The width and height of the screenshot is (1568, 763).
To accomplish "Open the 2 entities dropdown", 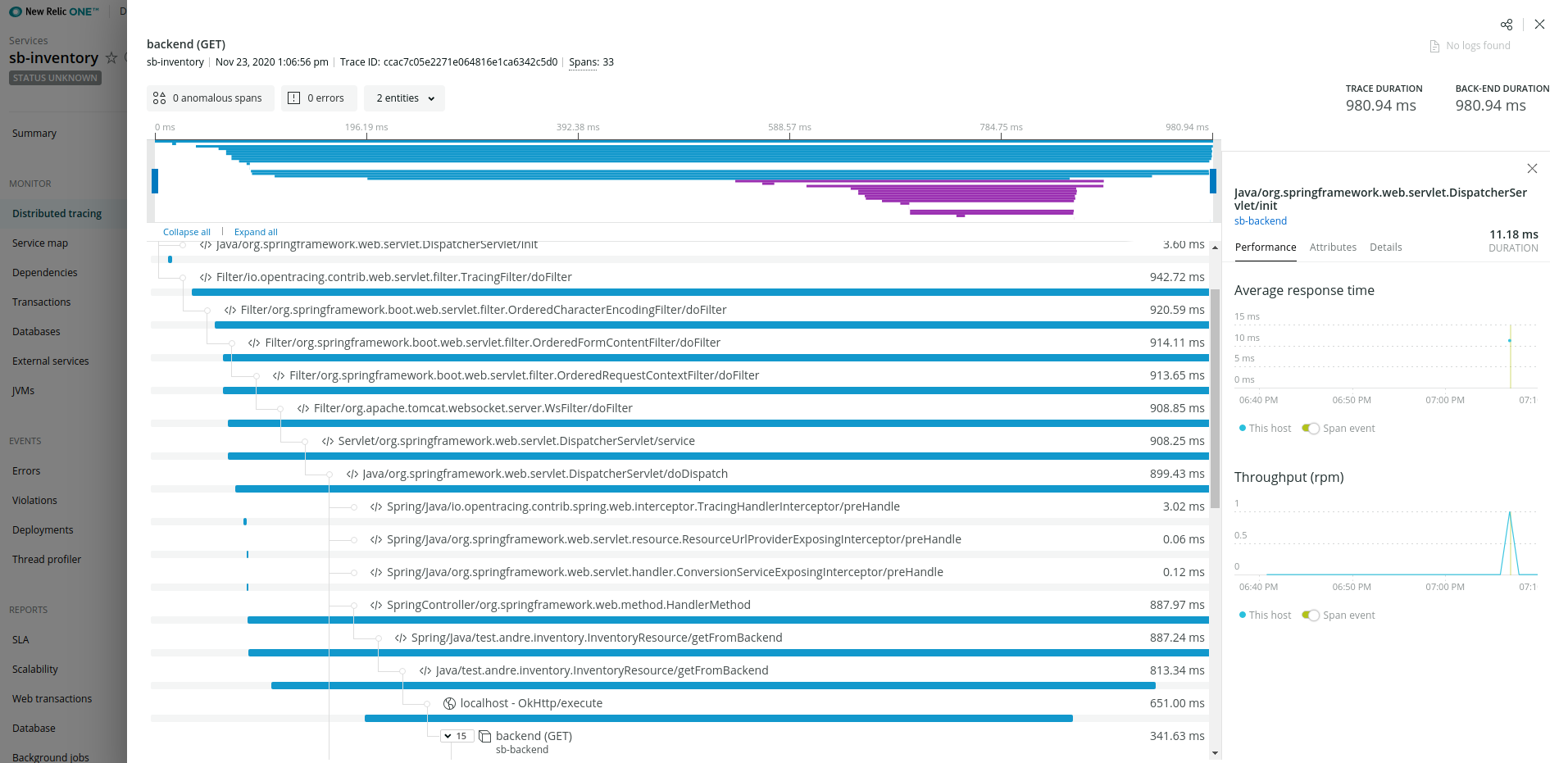I will 405,98.
